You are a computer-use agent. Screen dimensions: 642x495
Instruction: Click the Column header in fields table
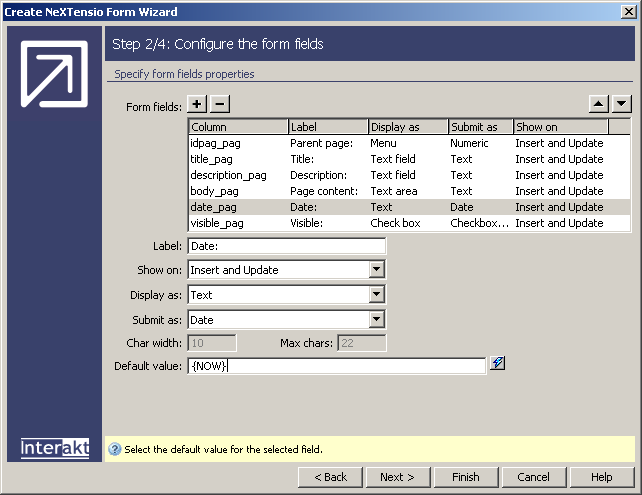tap(238, 127)
